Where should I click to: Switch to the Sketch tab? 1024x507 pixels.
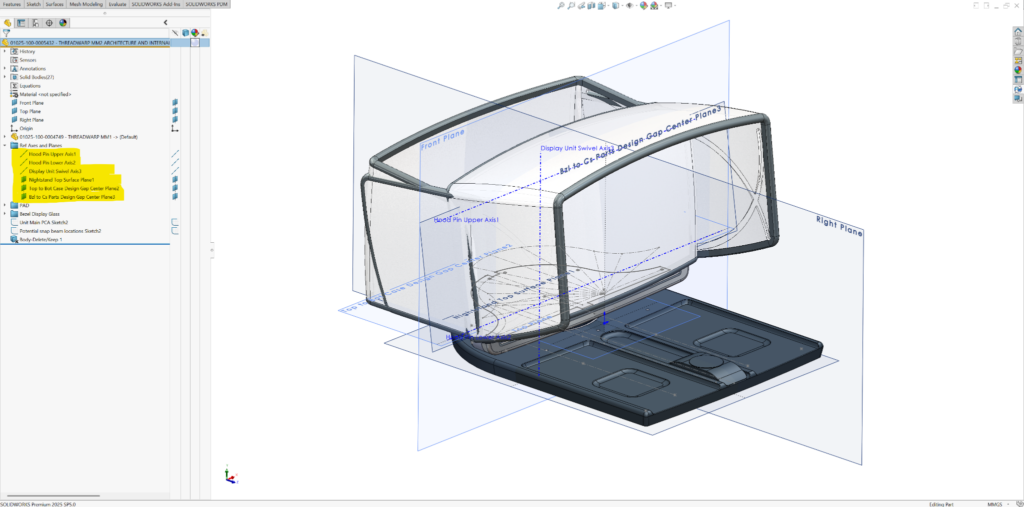pos(33,4)
